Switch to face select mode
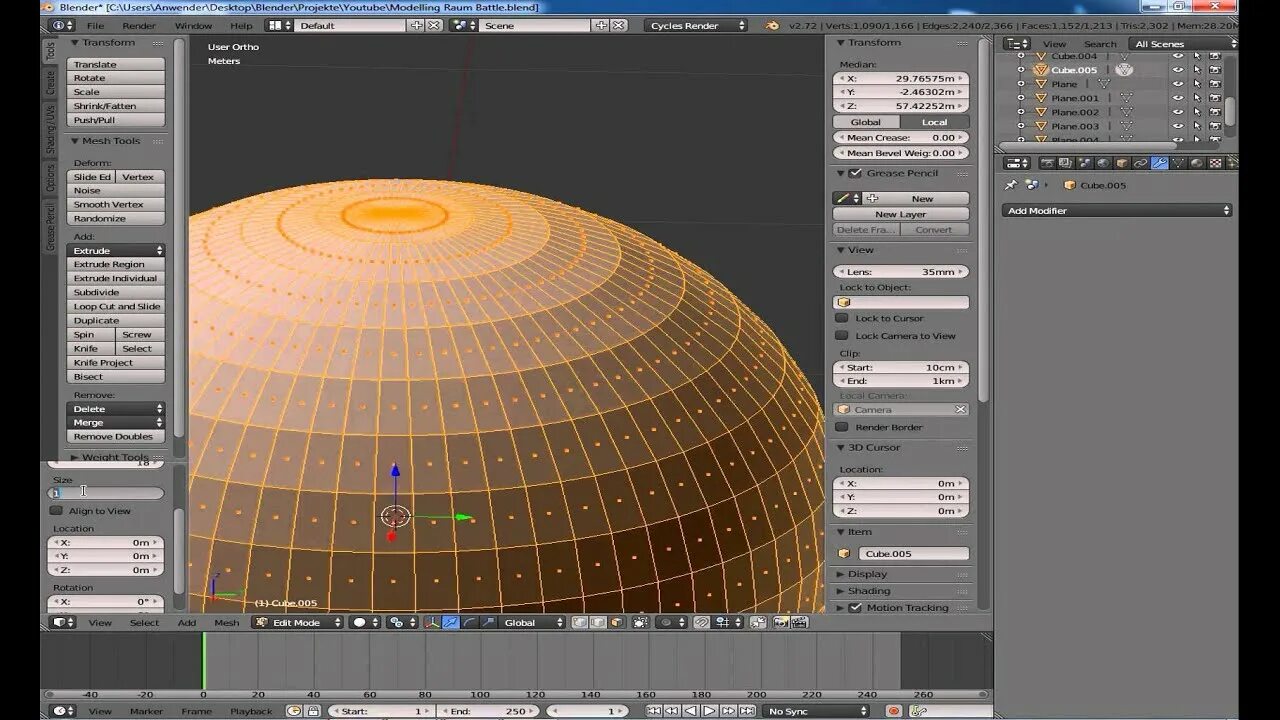 pos(616,622)
